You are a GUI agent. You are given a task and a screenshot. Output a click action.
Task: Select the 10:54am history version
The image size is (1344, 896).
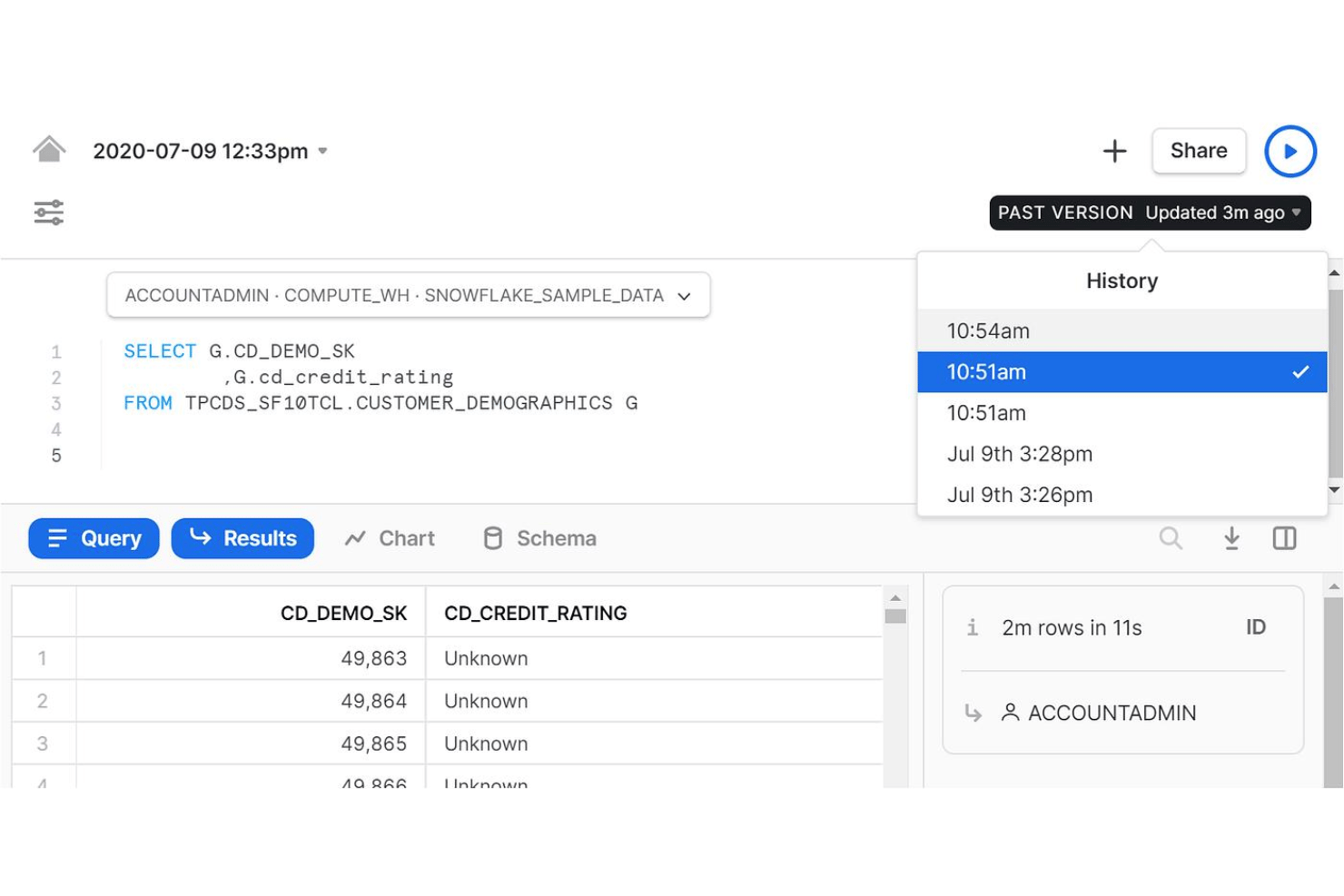tap(1122, 330)
